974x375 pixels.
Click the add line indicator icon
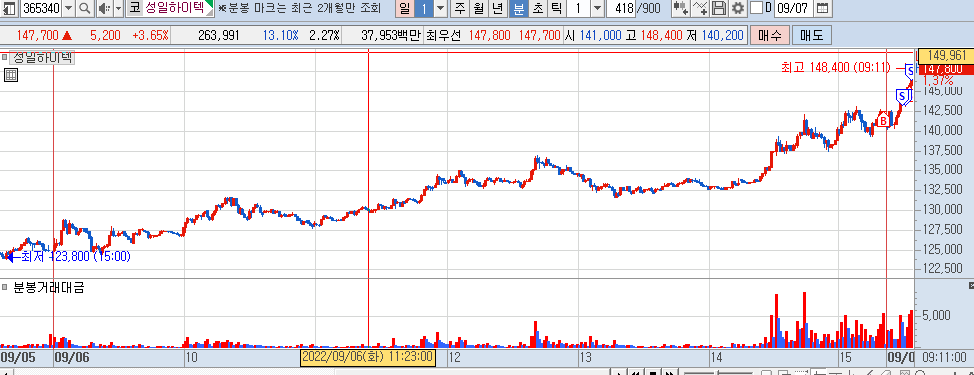701,9
